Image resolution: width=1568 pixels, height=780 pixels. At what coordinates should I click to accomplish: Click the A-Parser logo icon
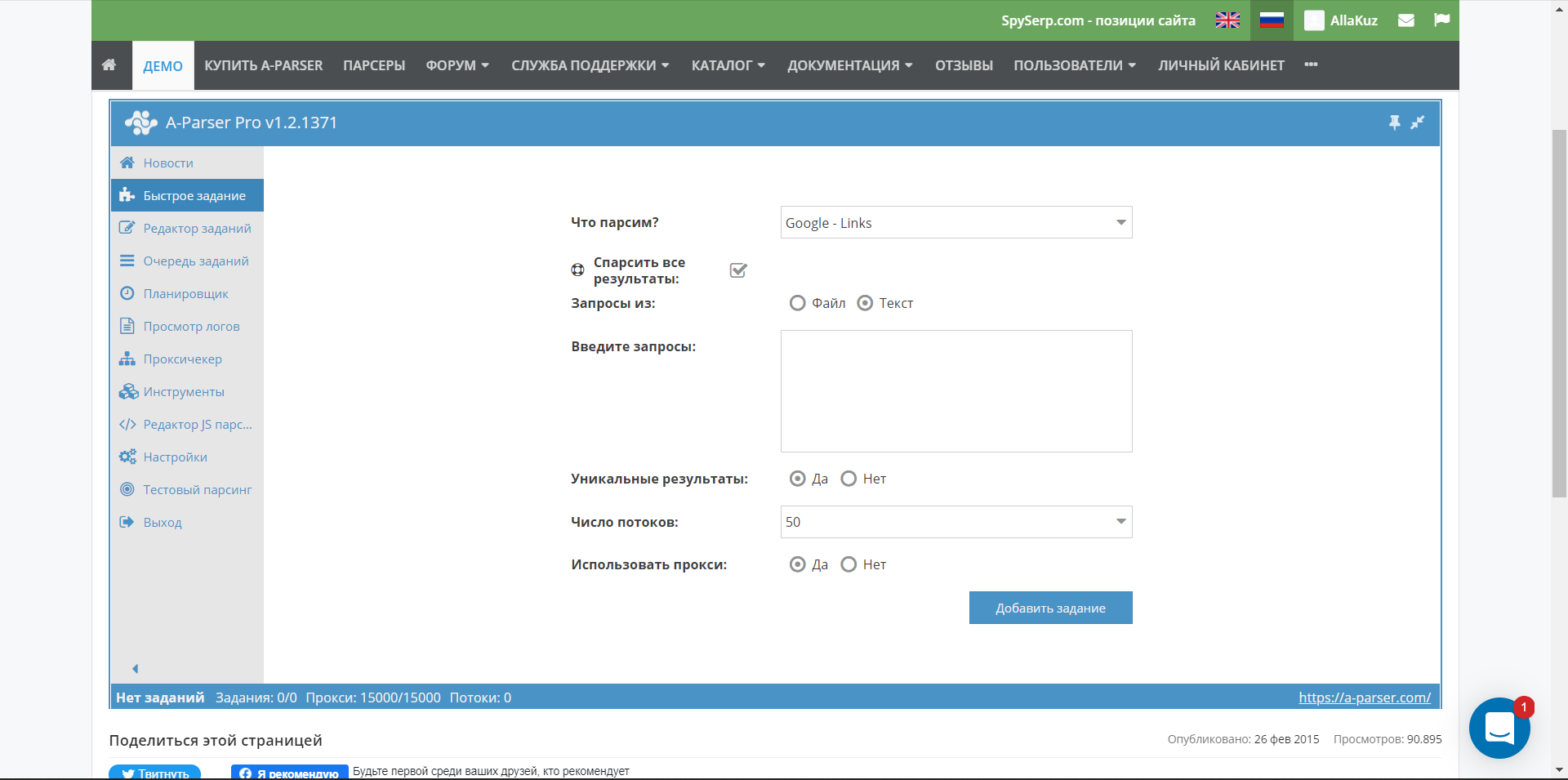(x=140, y=123)
